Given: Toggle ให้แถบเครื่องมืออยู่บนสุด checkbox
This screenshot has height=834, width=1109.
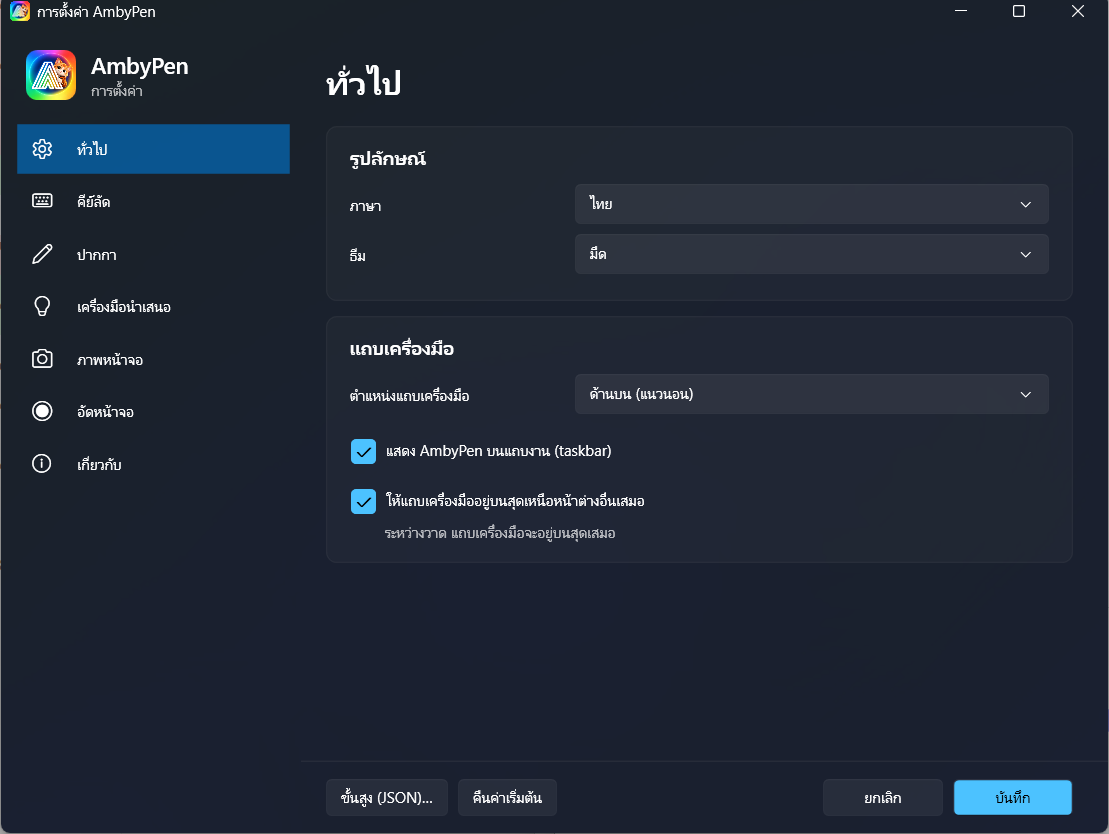Looking at the screenshot, I should pyautogui.click(x=364, y=502).
